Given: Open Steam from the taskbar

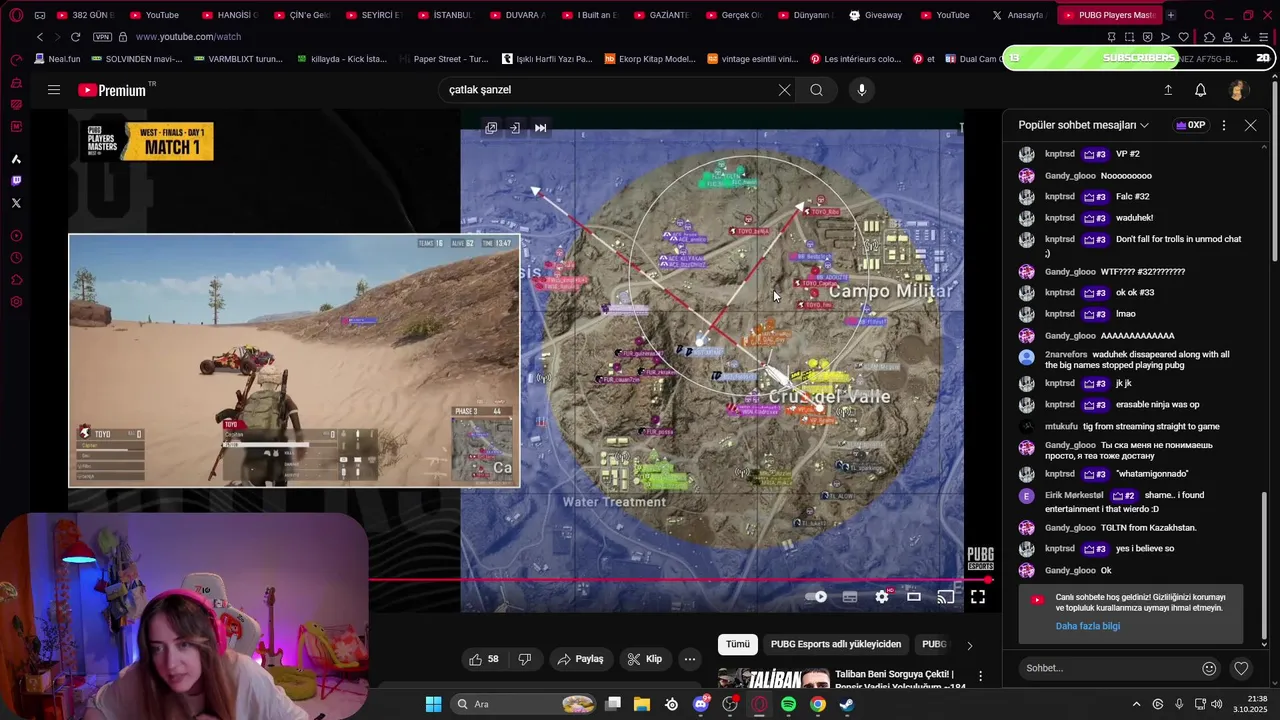Looking at the screenshot, I should pyautogui.click(x=846, y=704).
